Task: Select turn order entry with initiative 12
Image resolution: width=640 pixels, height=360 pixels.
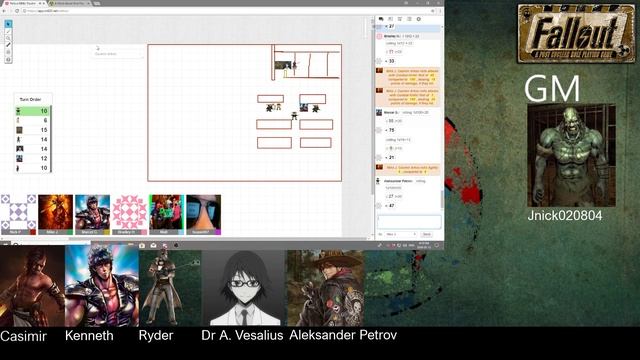Action: coord(33,158)
